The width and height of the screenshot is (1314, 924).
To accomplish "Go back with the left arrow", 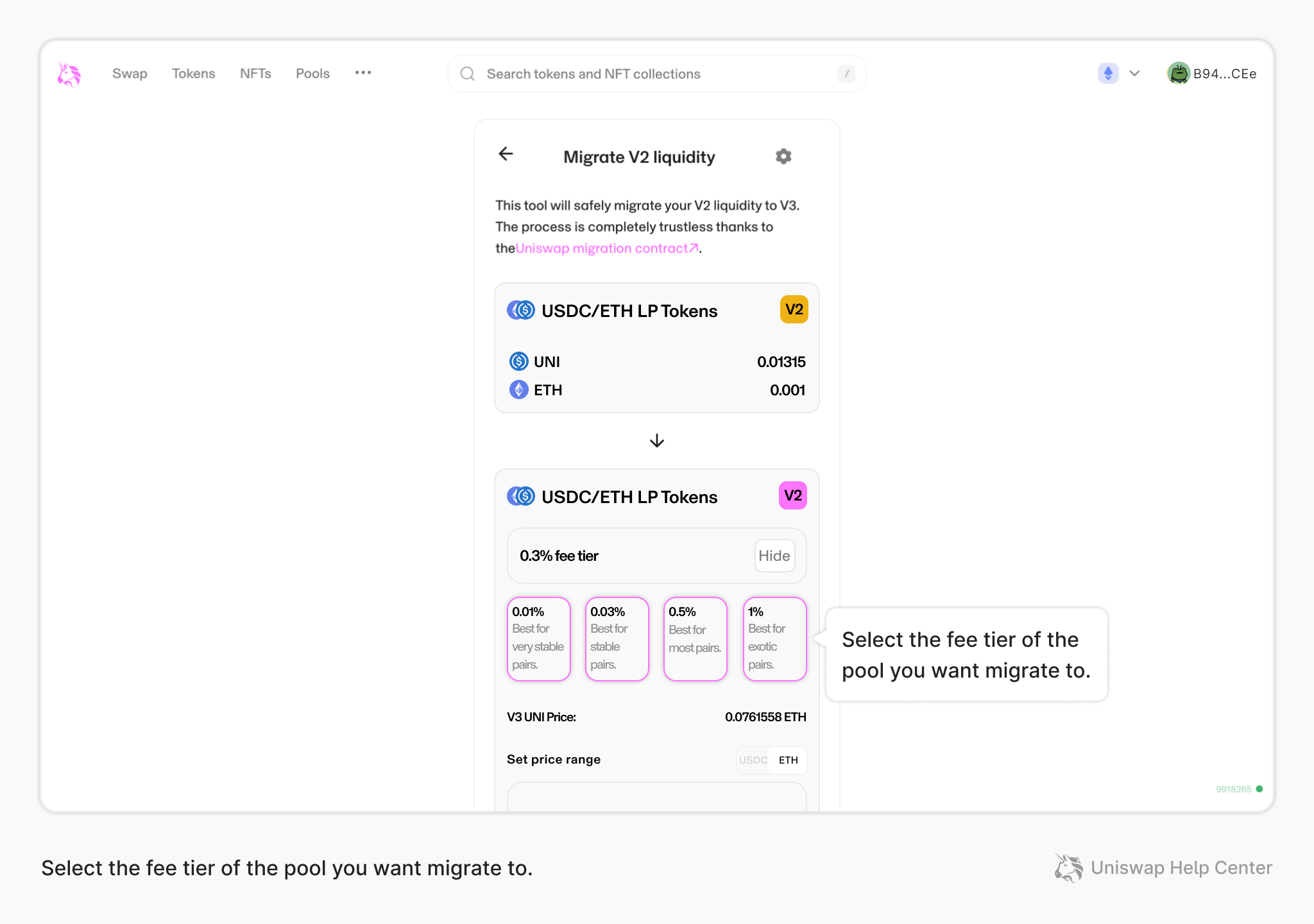I will [506, 154].
